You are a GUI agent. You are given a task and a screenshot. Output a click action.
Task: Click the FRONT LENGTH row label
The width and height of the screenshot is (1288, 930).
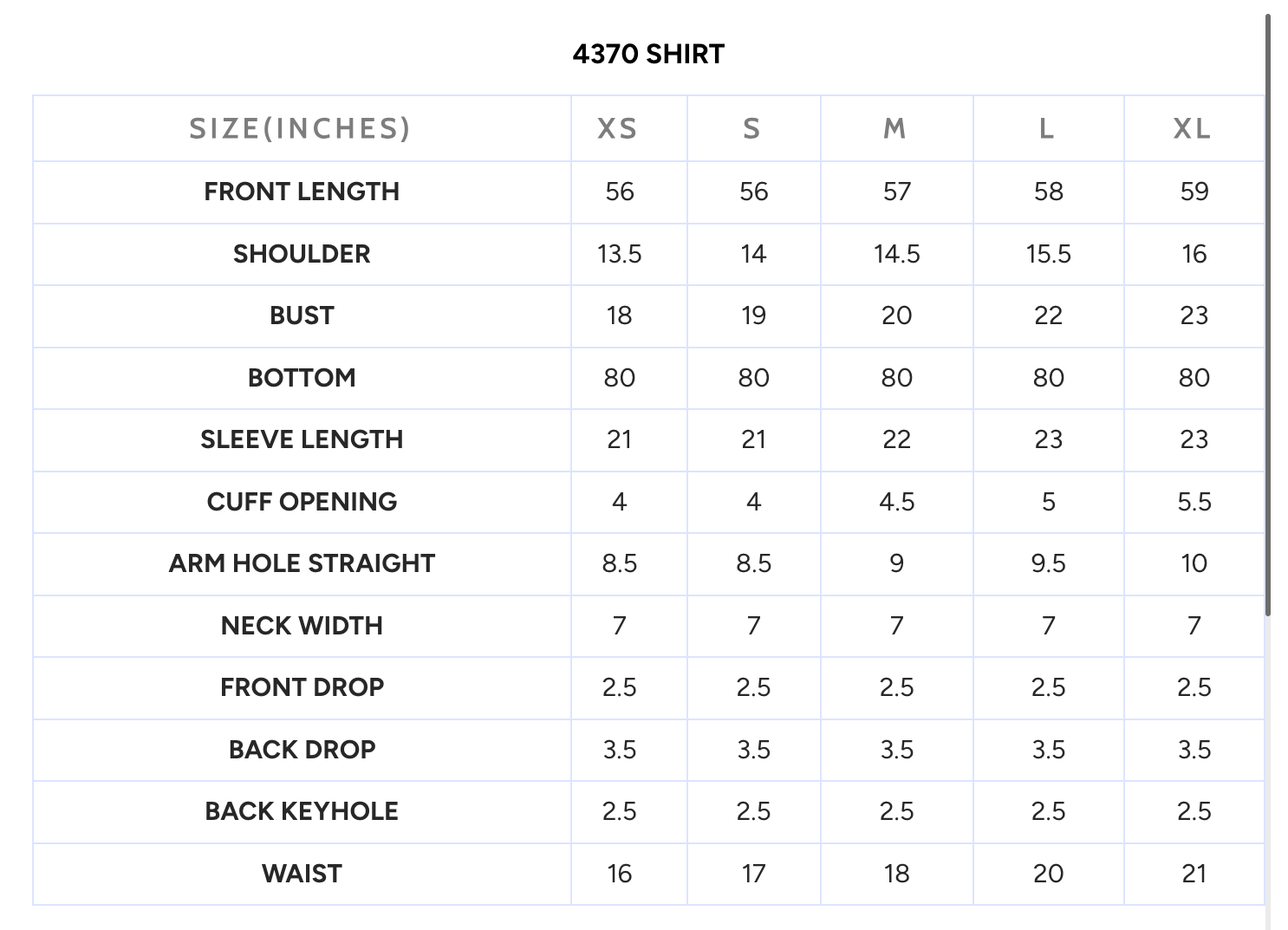[x=302, y=192]
